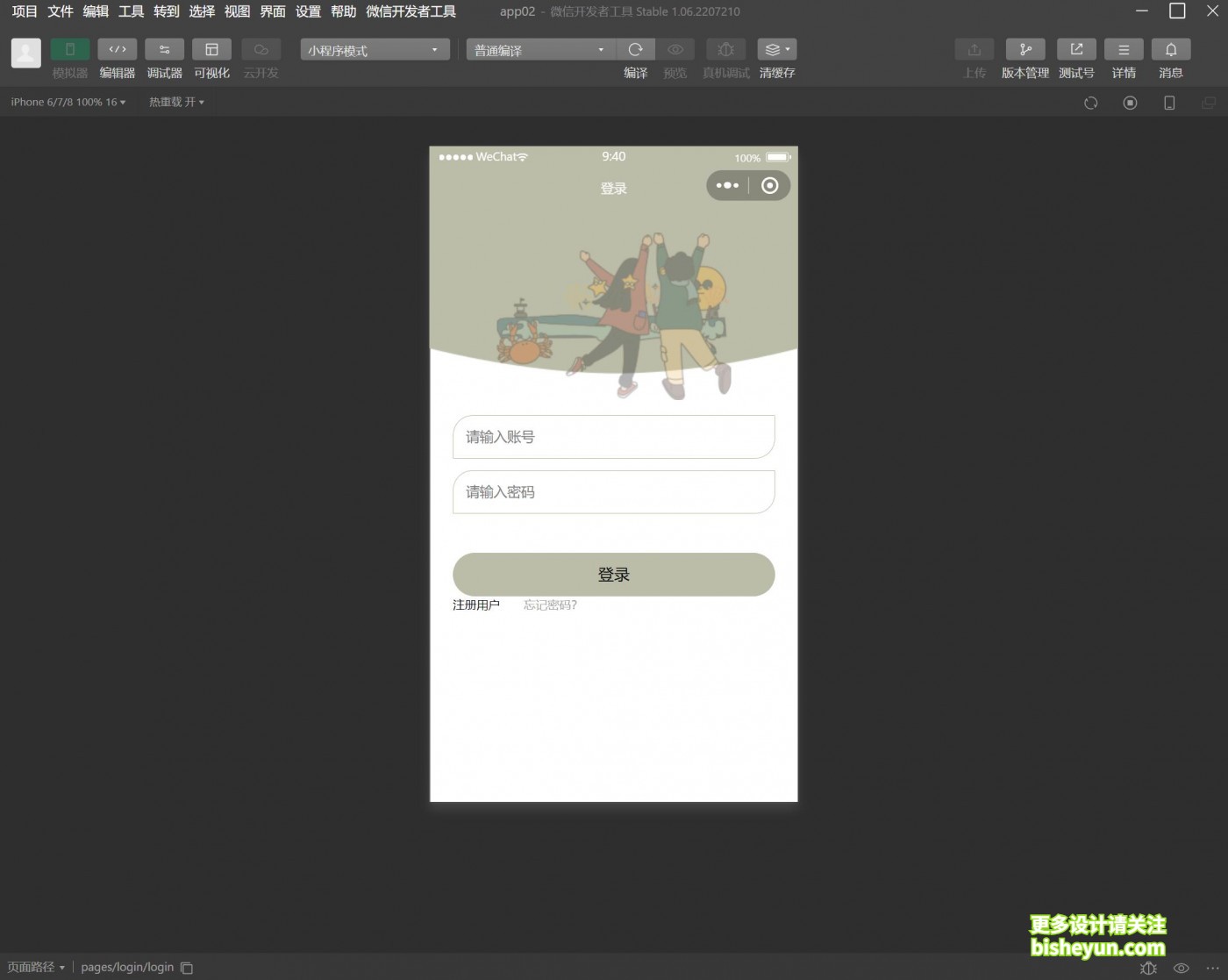Click the user avatar icon

(x=26, y=53)
